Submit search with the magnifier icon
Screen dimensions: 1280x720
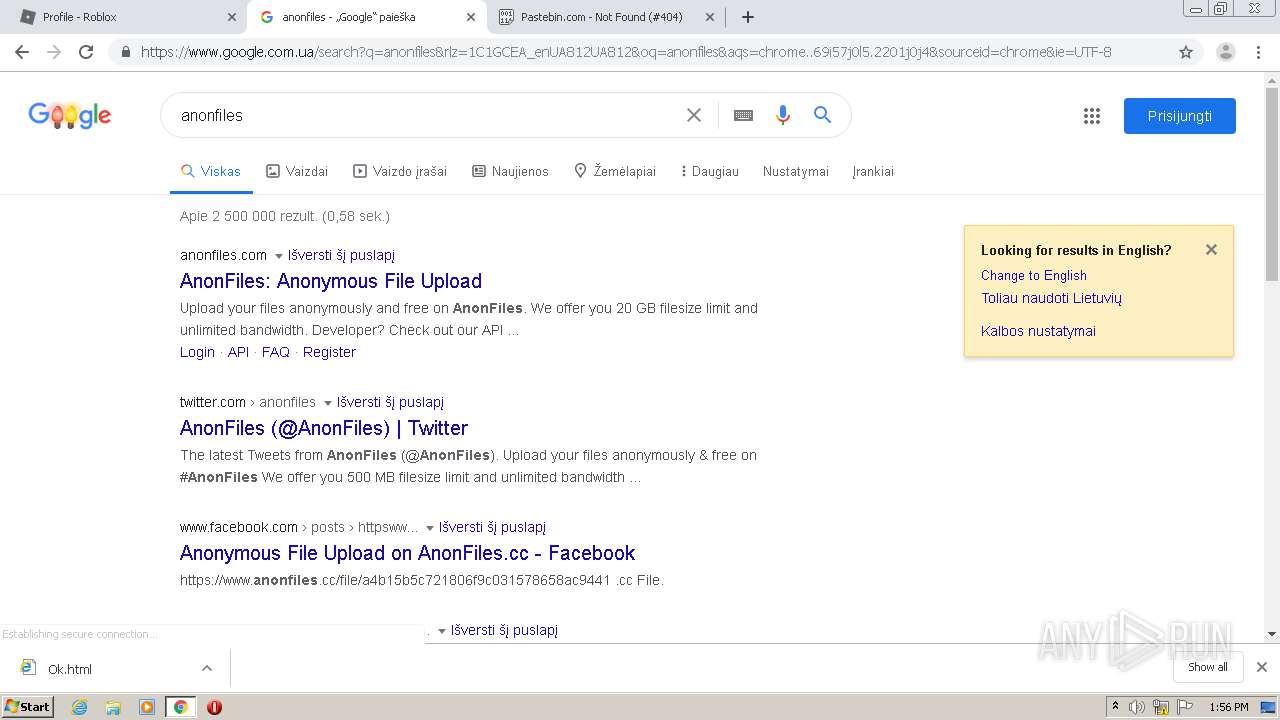point(822,115)
